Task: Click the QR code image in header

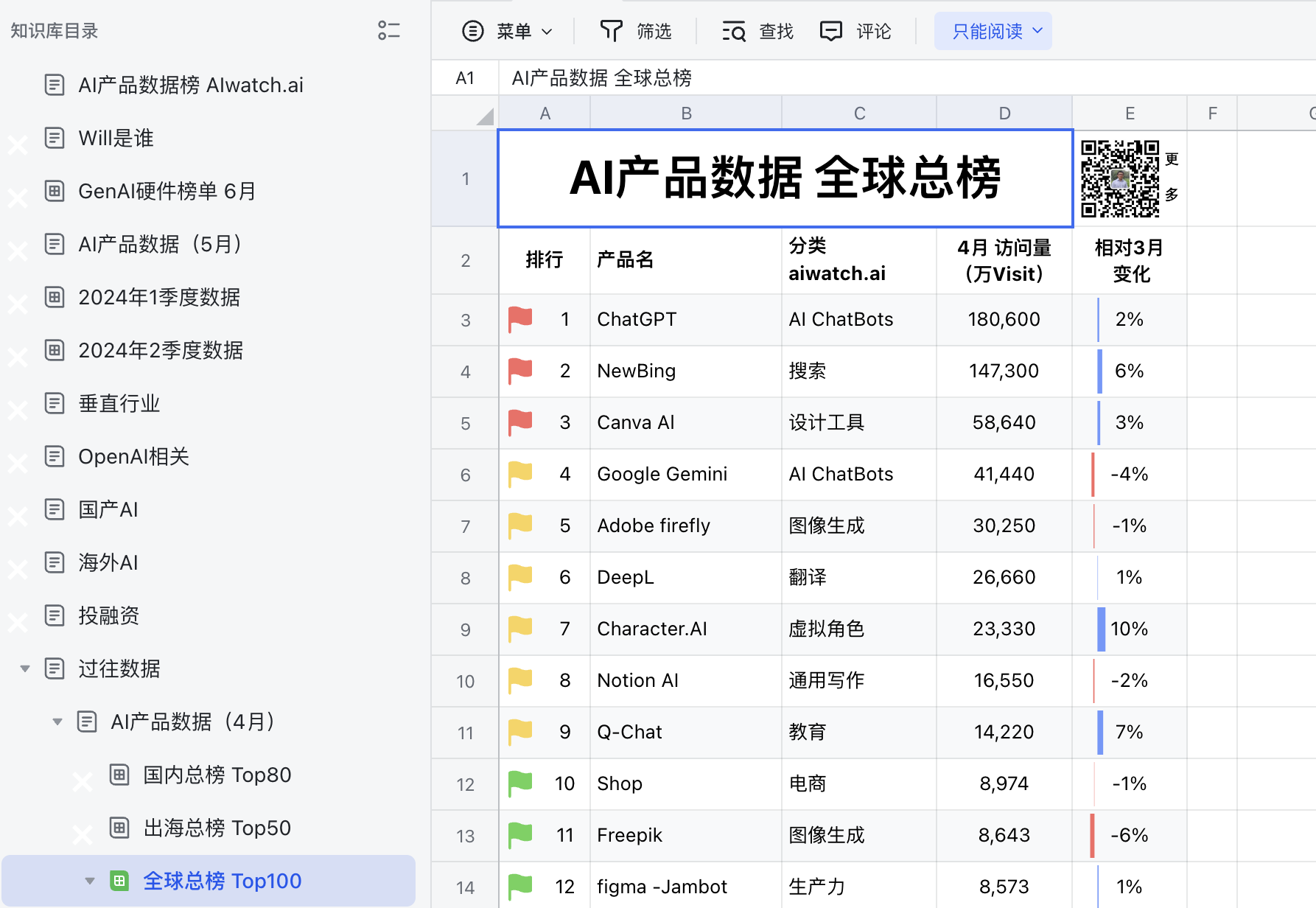Action: pos(1120,179)
